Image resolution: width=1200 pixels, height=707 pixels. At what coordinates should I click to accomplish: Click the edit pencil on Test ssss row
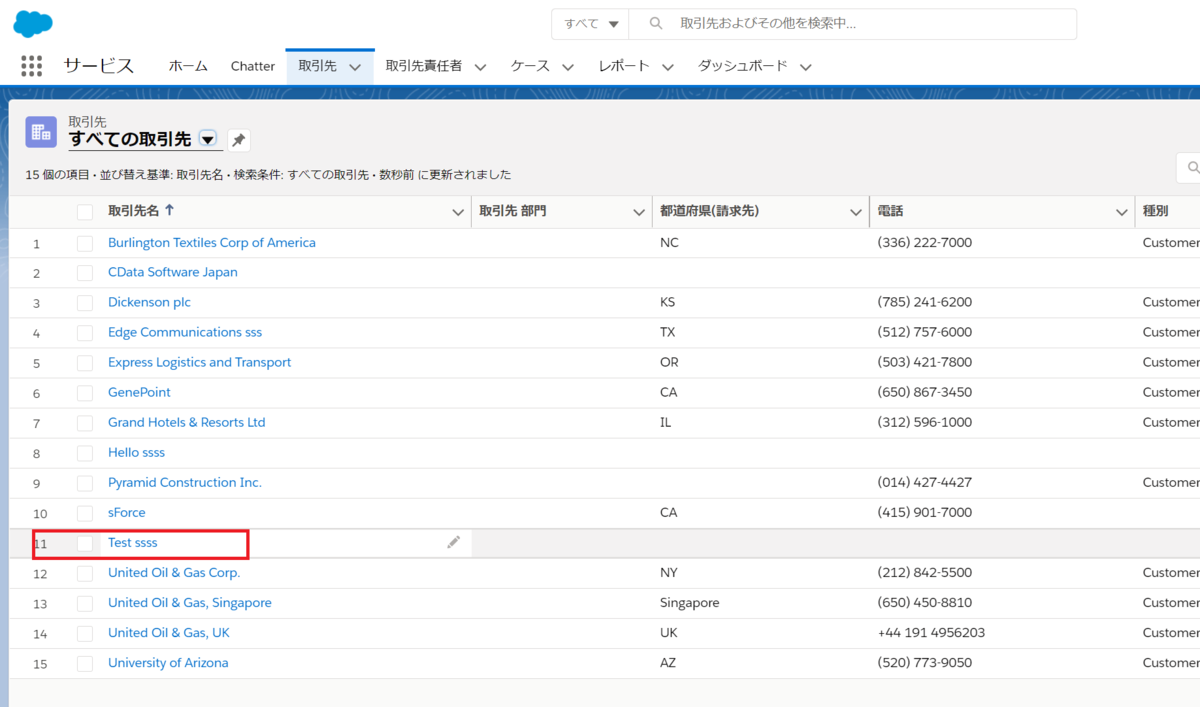pyautogui.click(x=454, y=542)
